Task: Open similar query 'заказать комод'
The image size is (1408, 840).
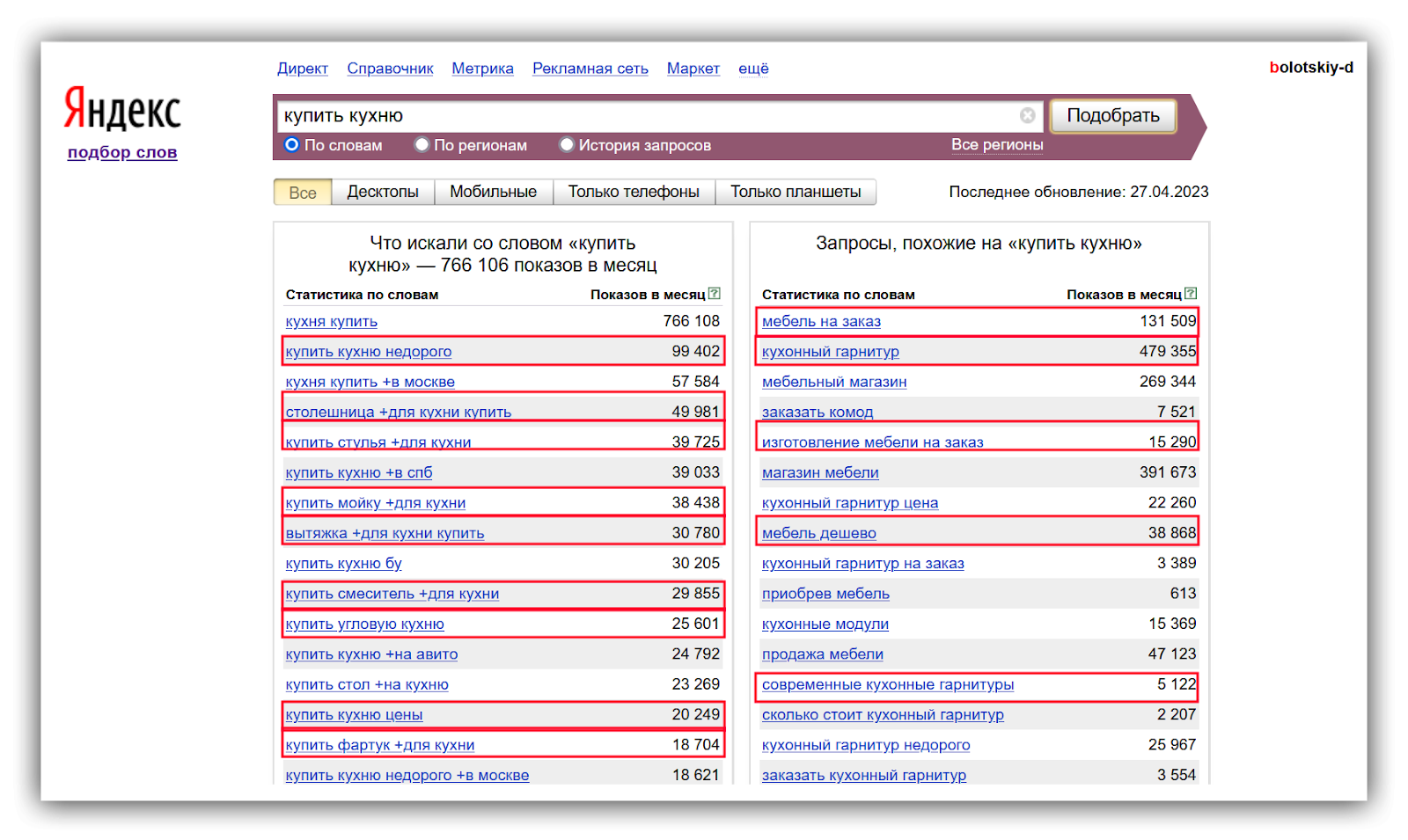Action: coord(818,413)
